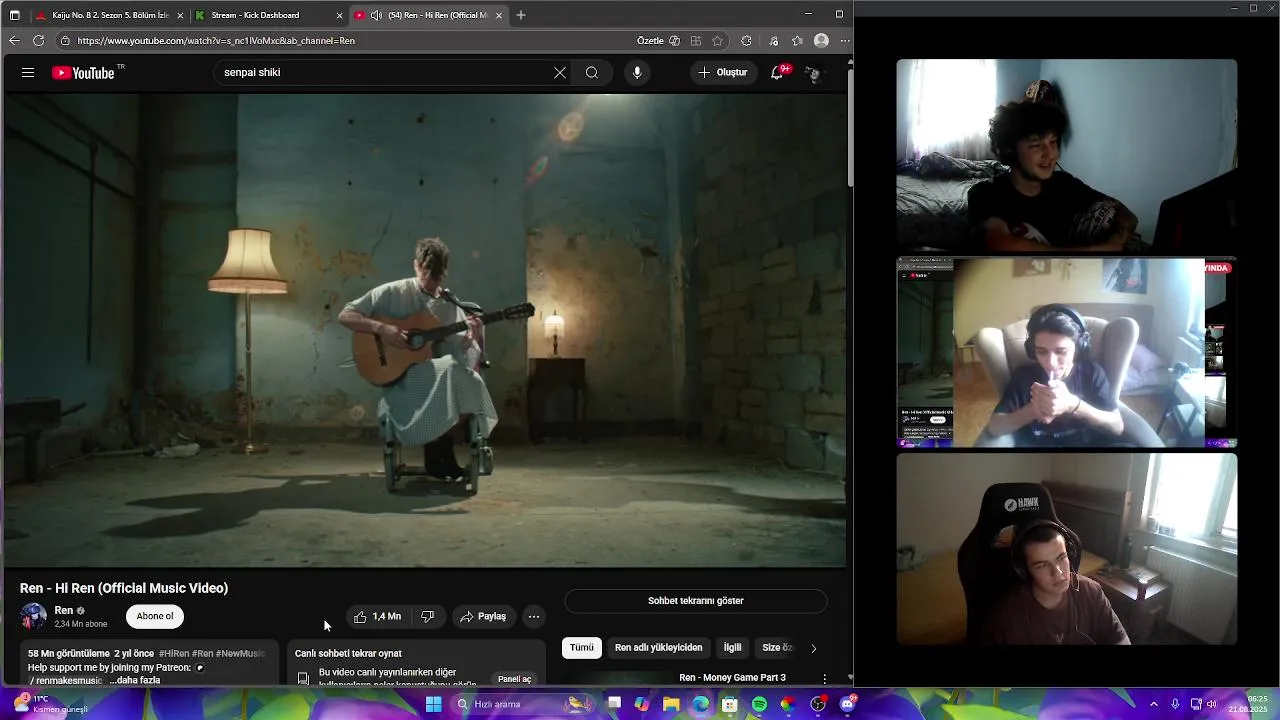Open Microsoft Edge taskbar icon
The width and height of the screenshot is (1280, 720).
point(700,704)
